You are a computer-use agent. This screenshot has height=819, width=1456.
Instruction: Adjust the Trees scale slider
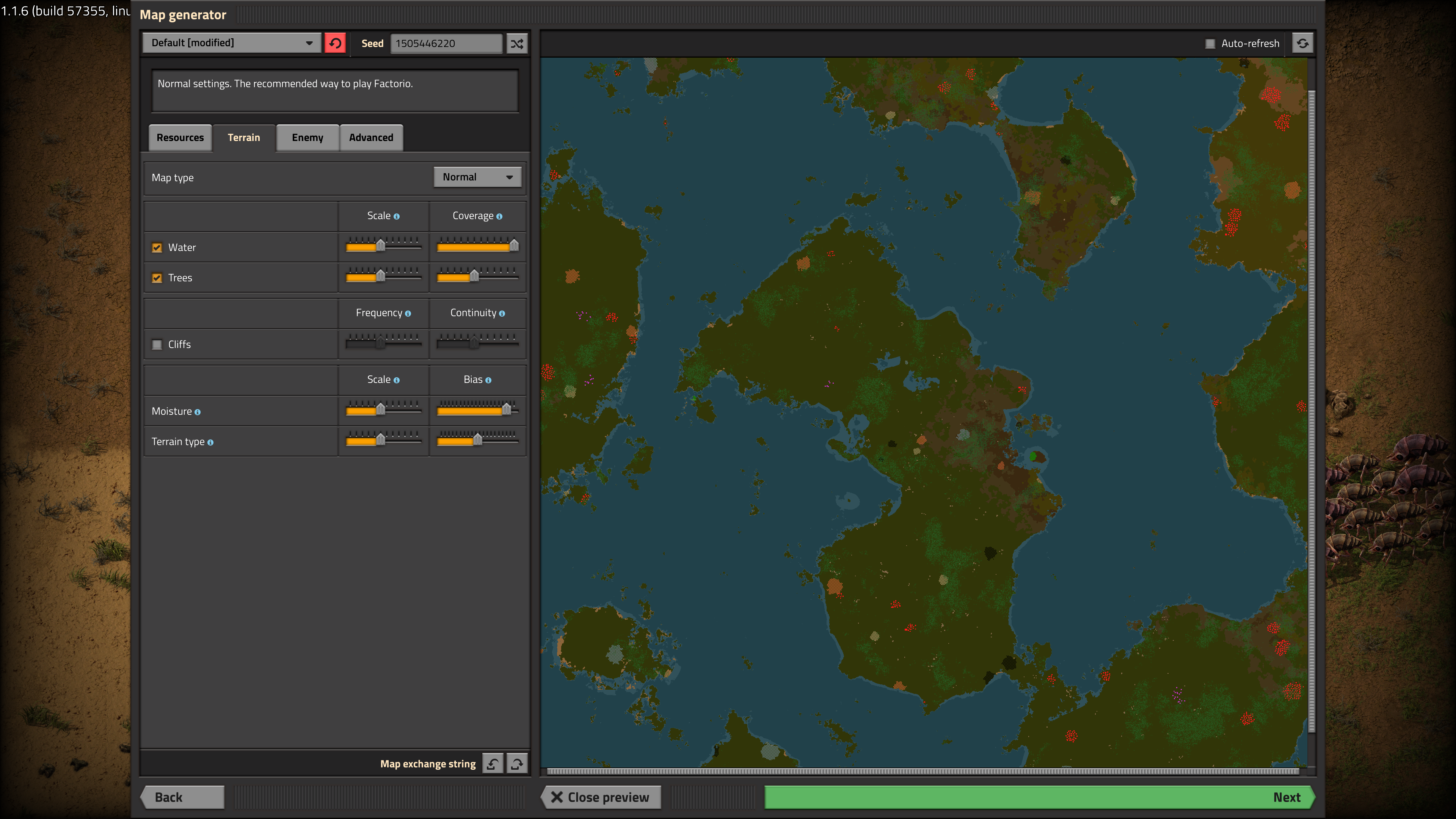tap(383, 276)
